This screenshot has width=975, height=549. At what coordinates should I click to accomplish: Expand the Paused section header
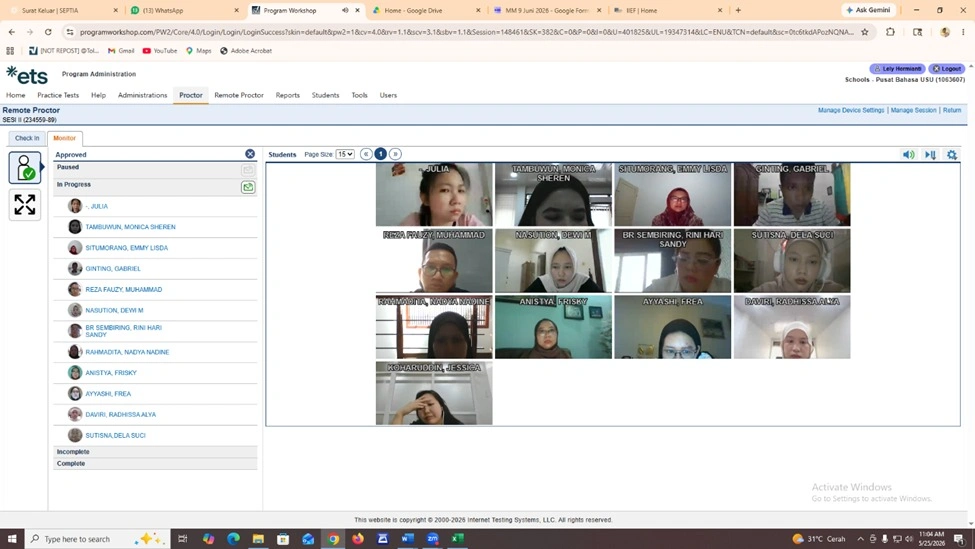tap(155, 169)
